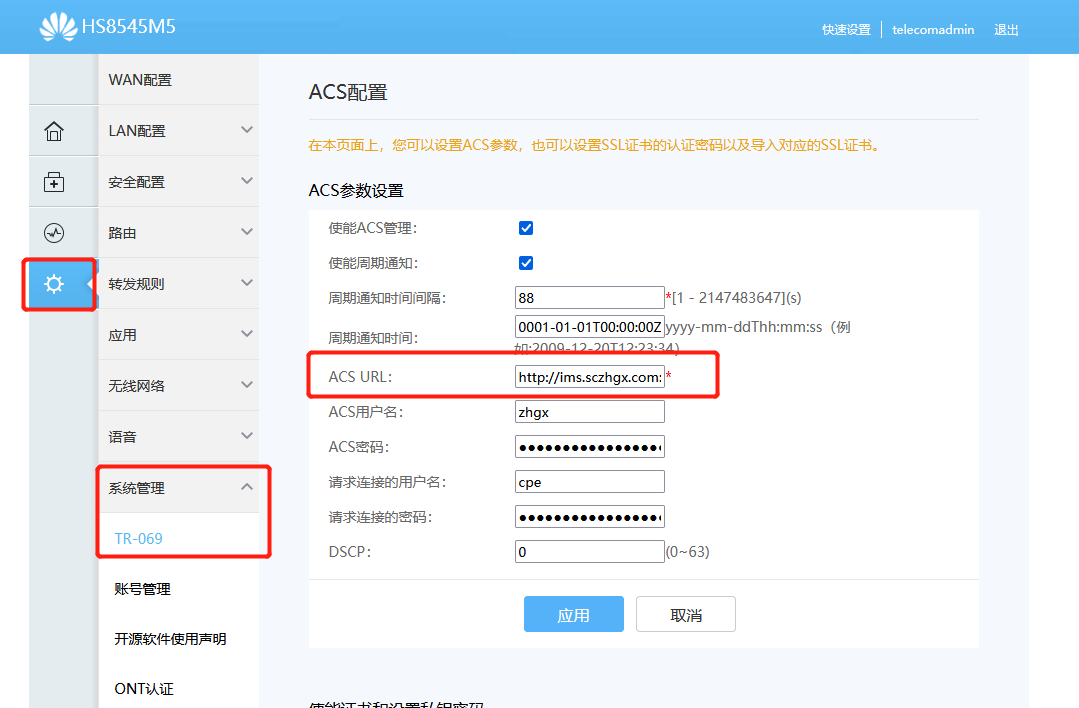The width and height of the screenshot is (1079, 708).
Task: Select the gear advanced settings icon
Action: tap(54, 284)
